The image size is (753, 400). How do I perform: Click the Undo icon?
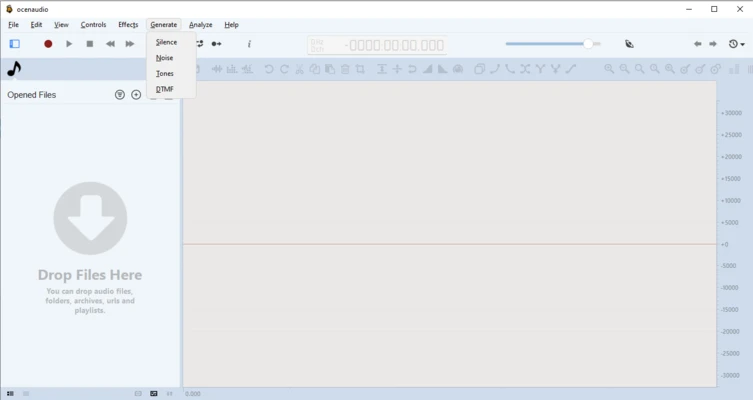click(269, 69)
